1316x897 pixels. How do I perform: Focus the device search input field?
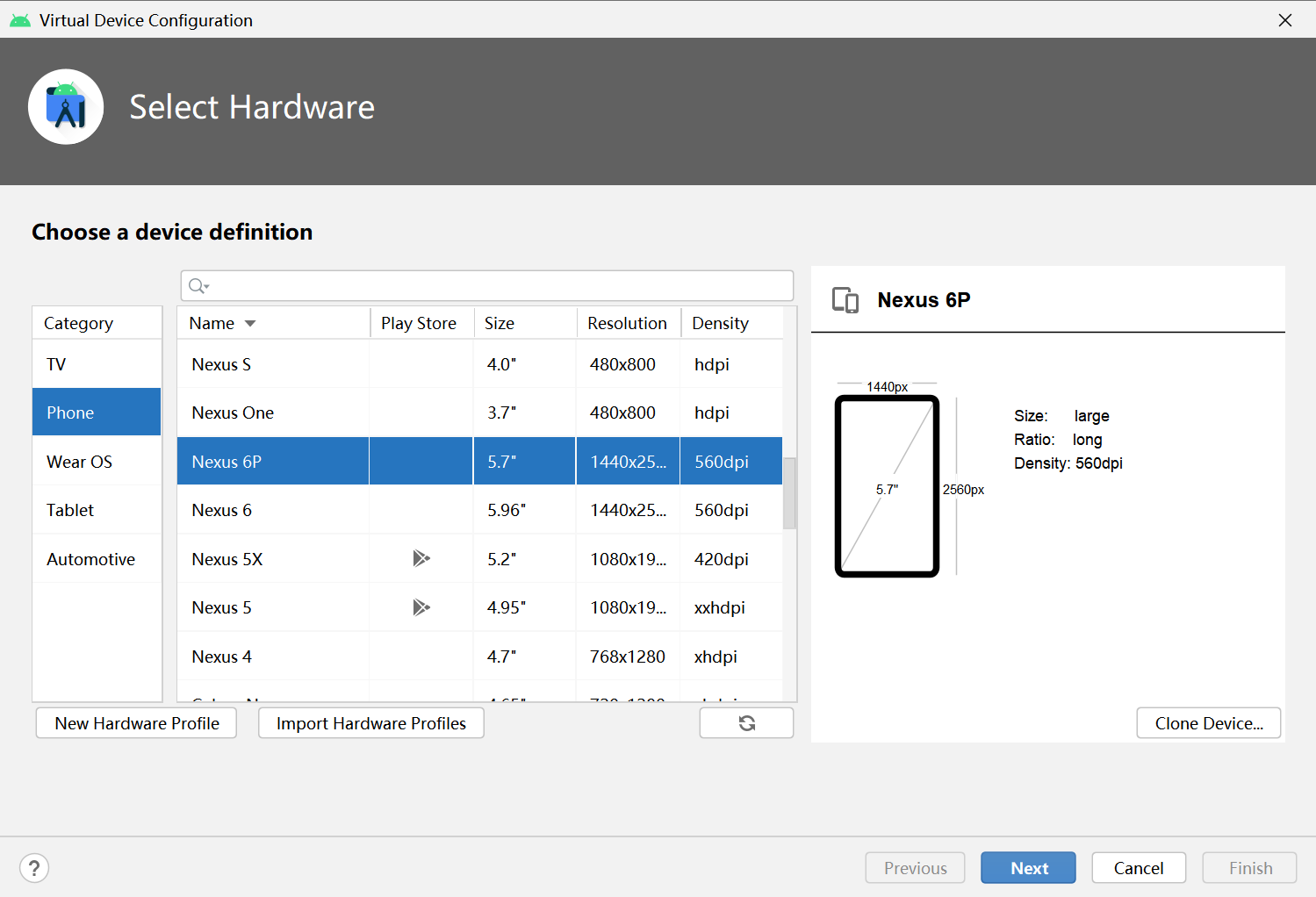pyautogui.click(x=487, y=286)
